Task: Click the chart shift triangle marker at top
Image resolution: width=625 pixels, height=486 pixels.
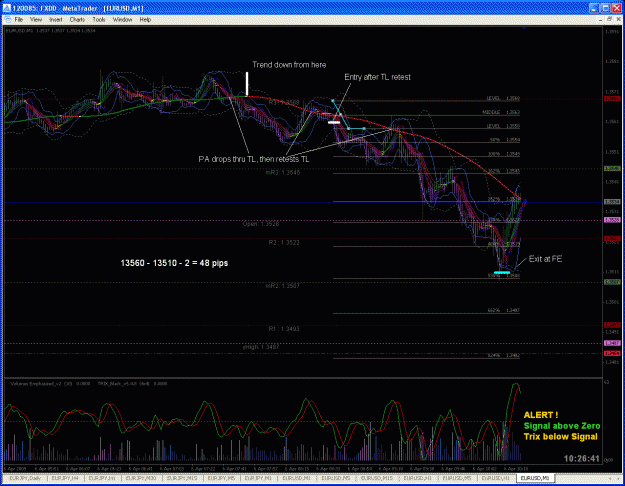Action: [524, 28]
